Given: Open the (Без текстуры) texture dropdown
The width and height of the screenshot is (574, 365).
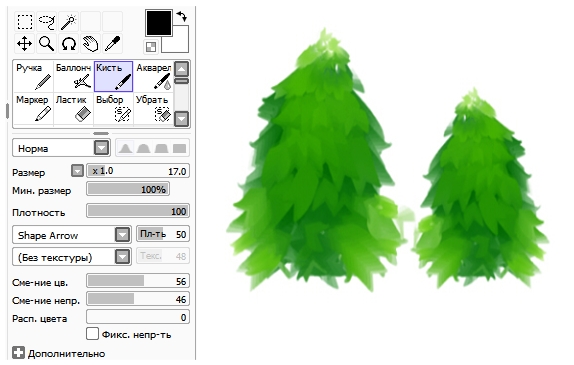Looking at the screenshot, I should tap(72, 257).
